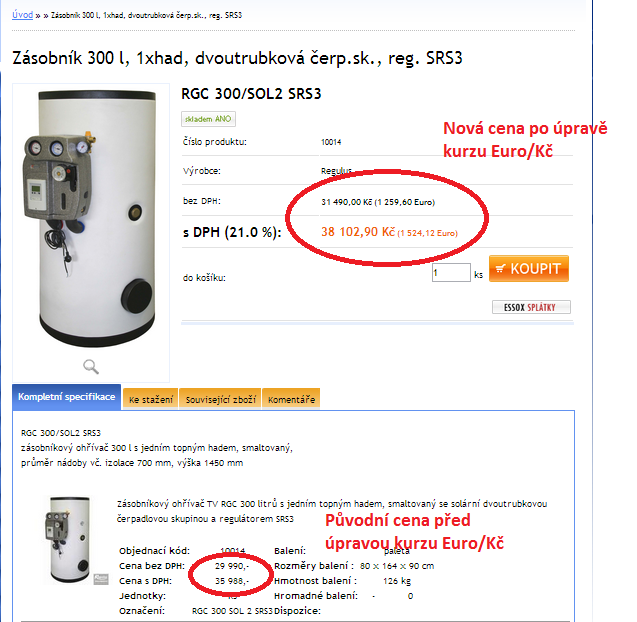Screen dimensions: 637x622
Task: Open the Ke stažení tab
Action: 151,400
